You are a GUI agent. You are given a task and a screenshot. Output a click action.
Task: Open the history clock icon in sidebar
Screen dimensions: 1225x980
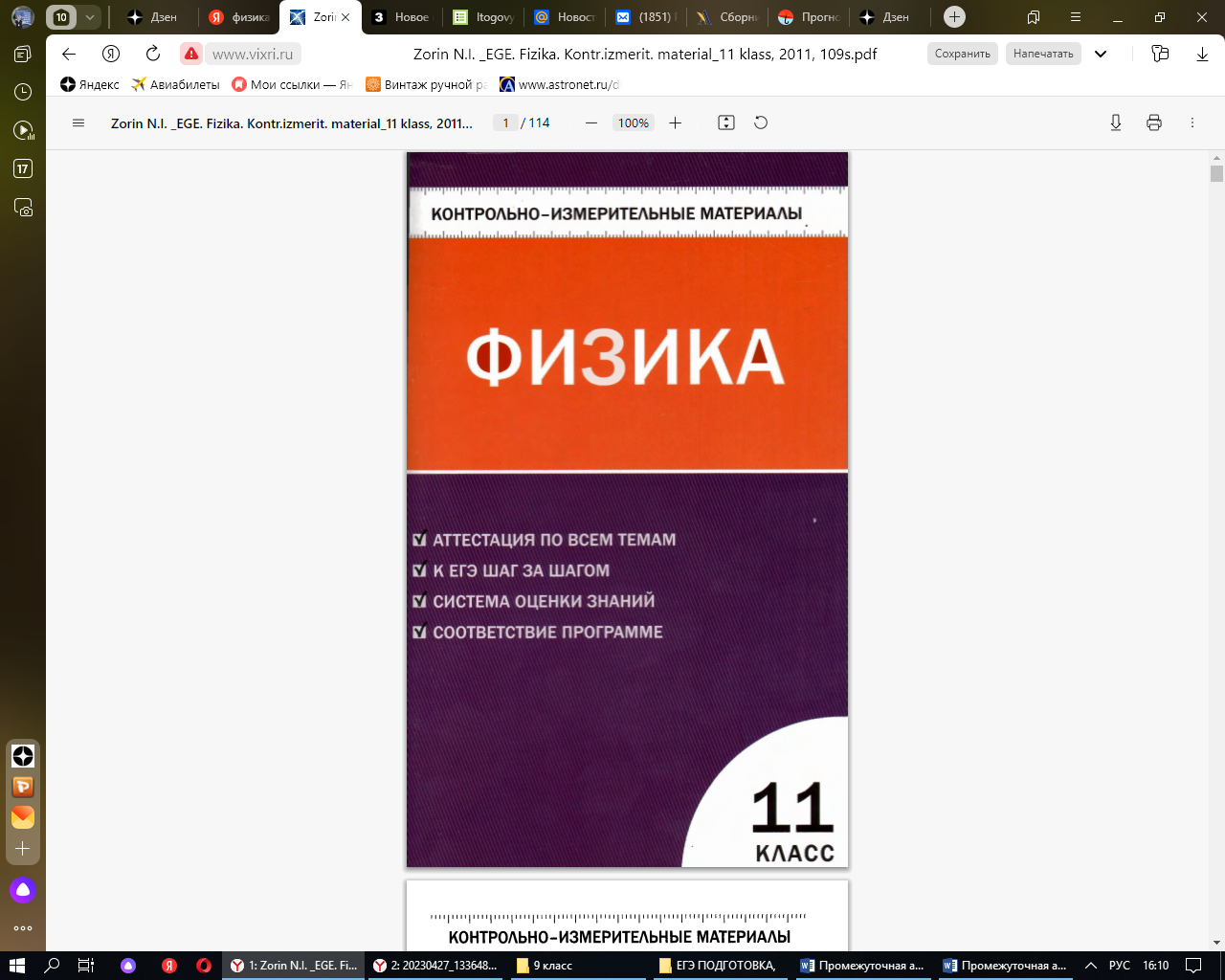(23, 92)
